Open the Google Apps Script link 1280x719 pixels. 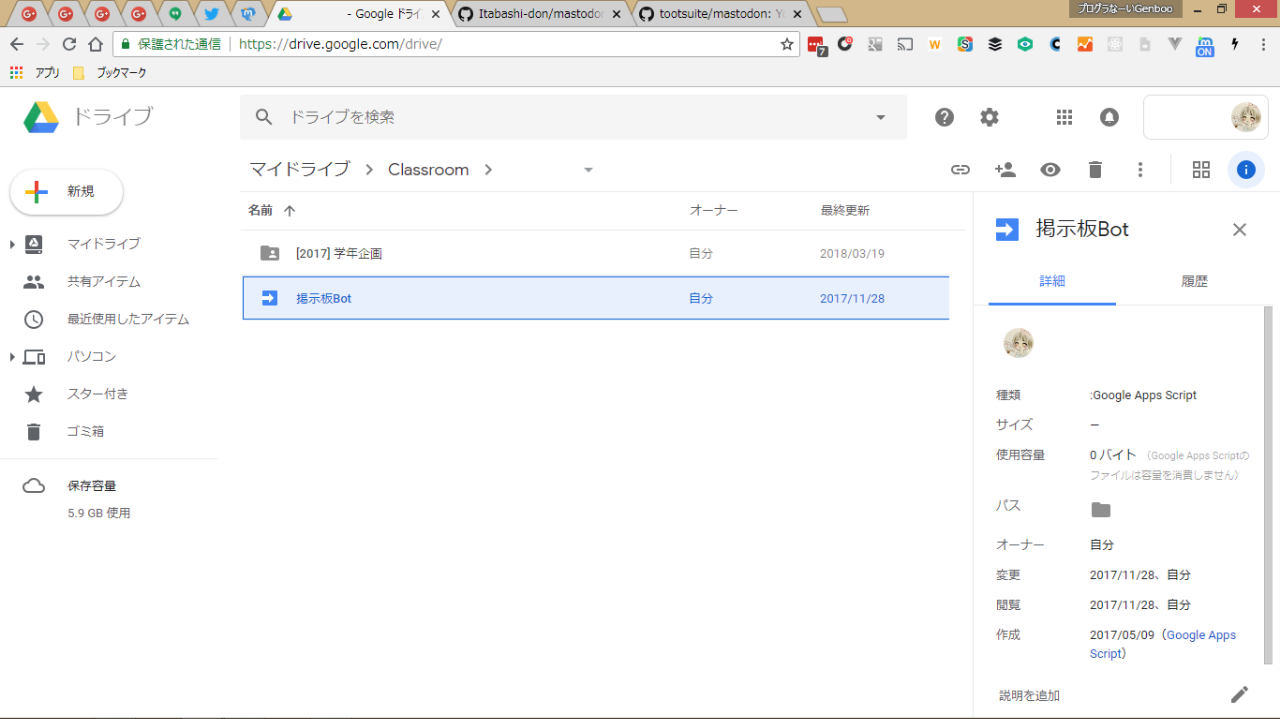click(x=1200, y=636)
